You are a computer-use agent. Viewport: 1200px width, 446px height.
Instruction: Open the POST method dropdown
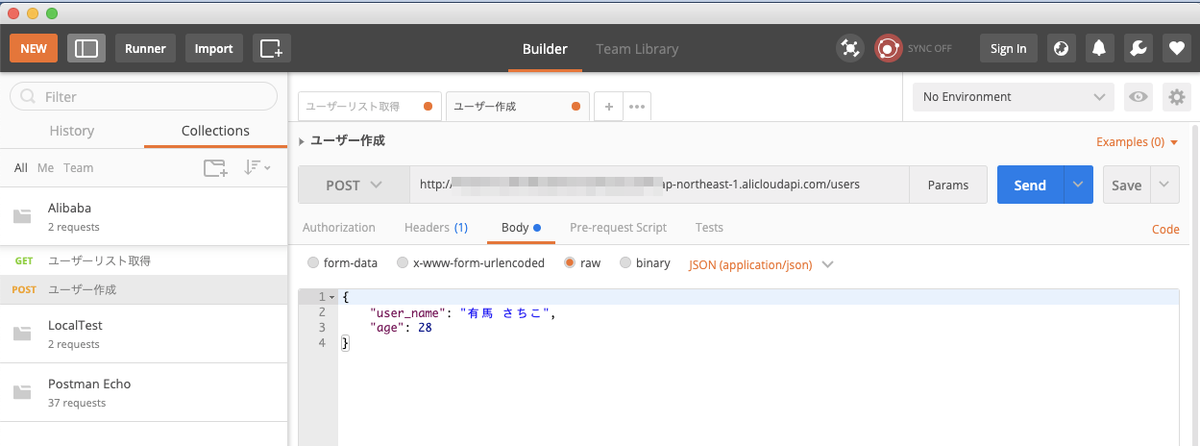pos(354,185)
